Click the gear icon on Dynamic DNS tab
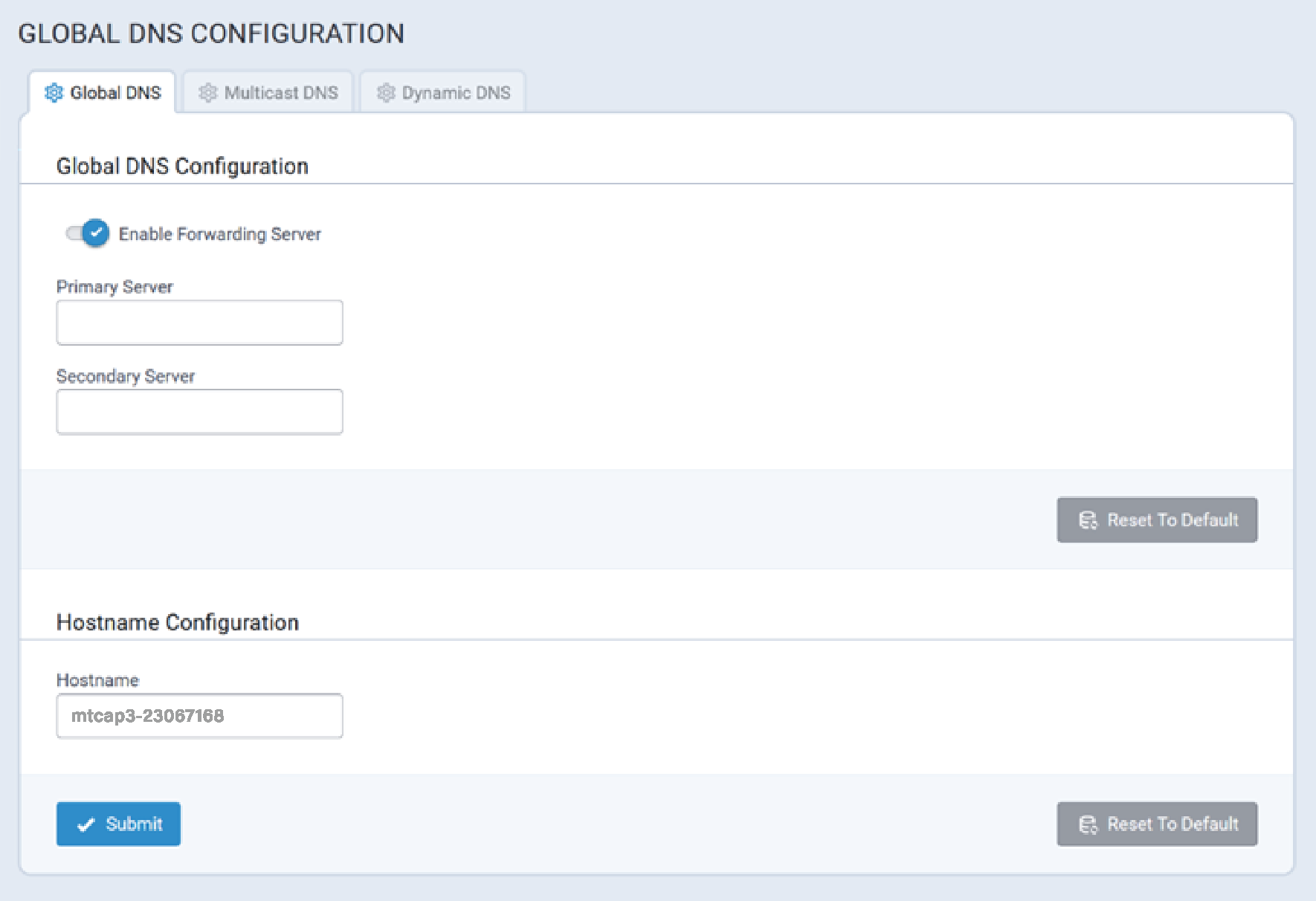This screenshot has height=901, width=1316. 385,93
